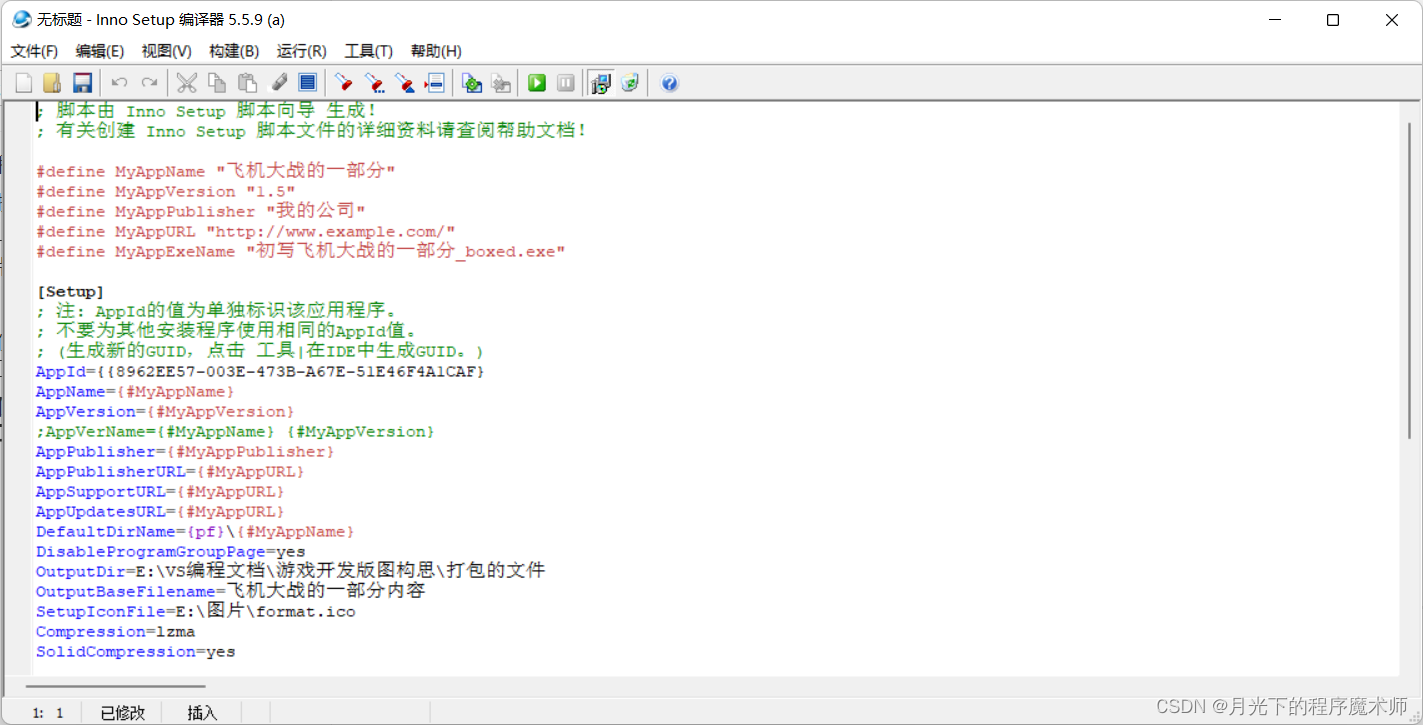Click the '[Setup]' section header

(x=70, y=291)
